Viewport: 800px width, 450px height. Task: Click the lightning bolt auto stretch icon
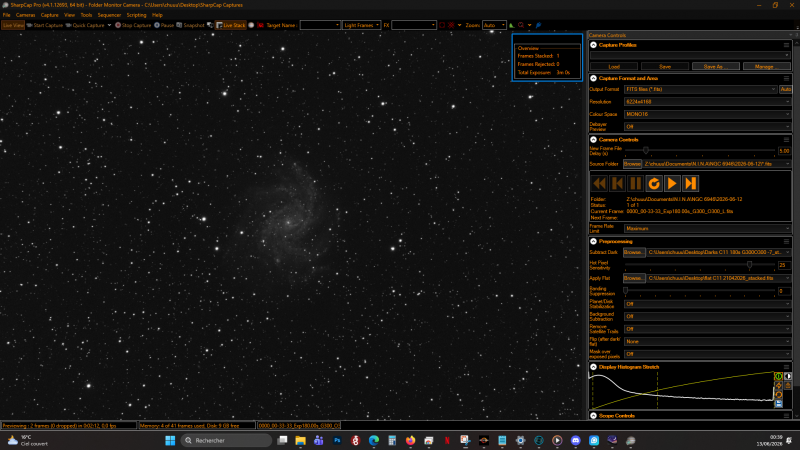pyautogui.click(x=779, y=385)
